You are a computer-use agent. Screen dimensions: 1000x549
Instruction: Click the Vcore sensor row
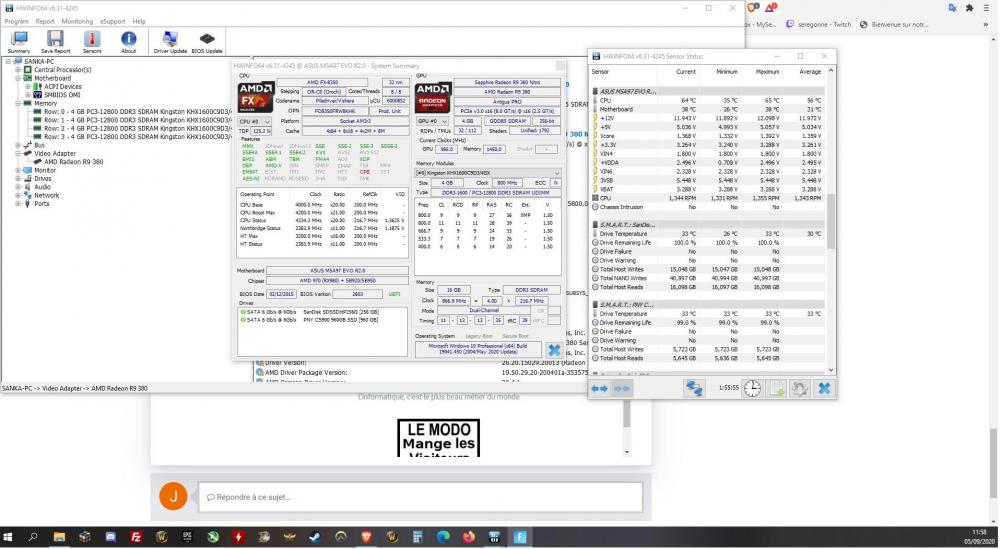[x=709, y=136]
